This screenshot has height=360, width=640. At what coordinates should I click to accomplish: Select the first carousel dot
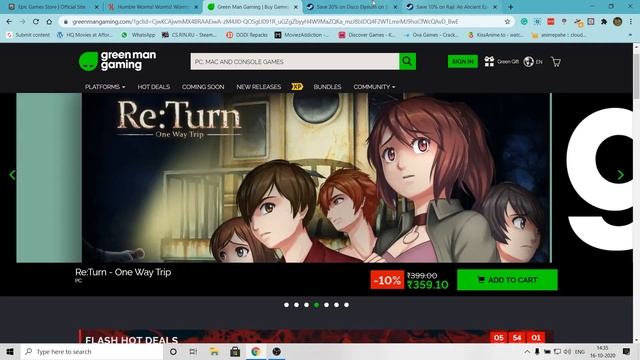click(x=287, y=305)
